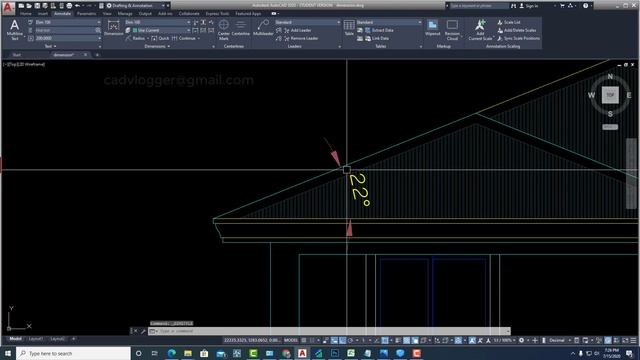The image size is (640, 360).
Task: Open the table style dropdown Standard
Action: point(389,22)
